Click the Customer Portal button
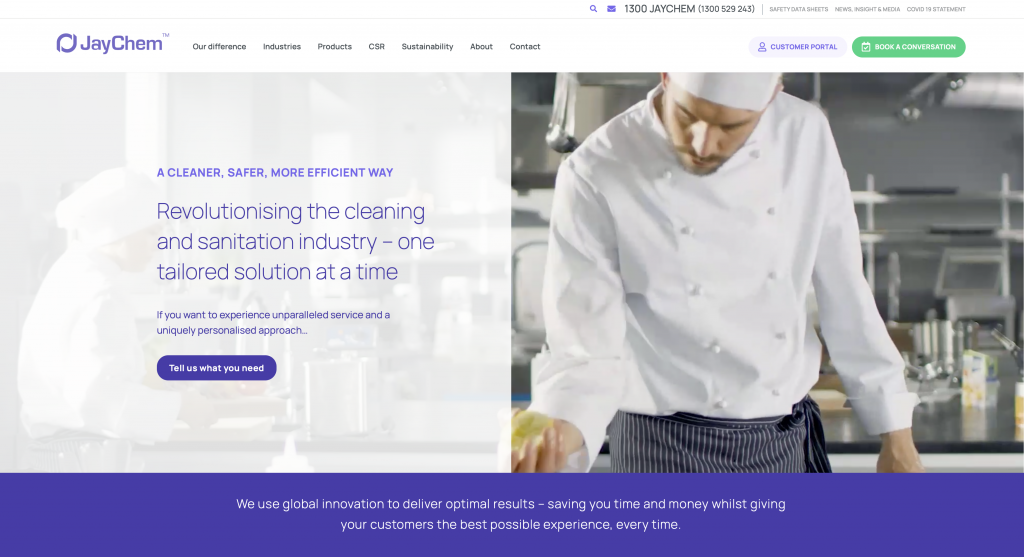Viewport: 1024px width, 557px height. tap(797, 47)
